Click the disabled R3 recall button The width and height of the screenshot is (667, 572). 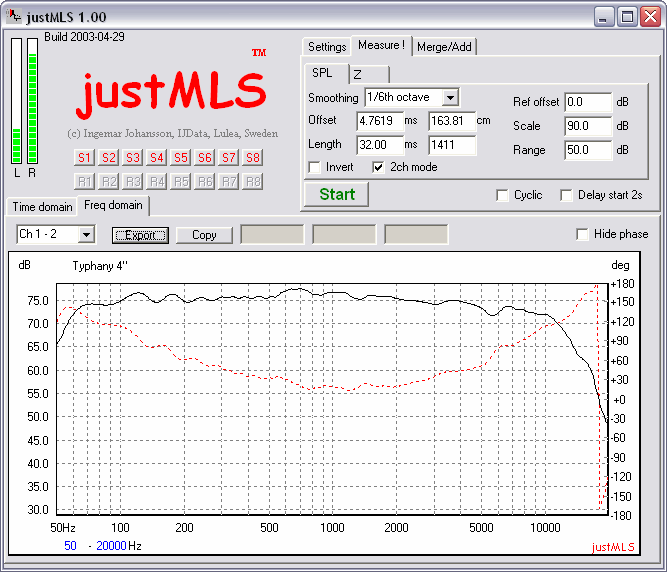pos(132,182)
